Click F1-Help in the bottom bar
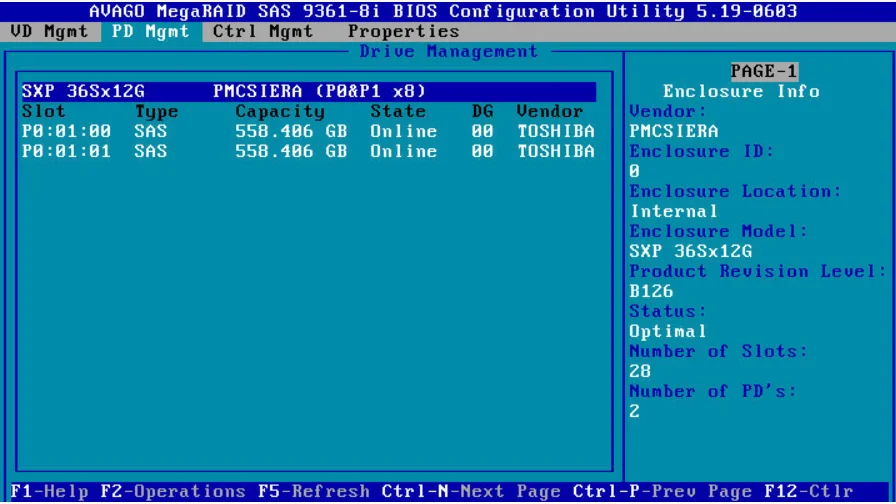The width and height of the screenshot is (896, 504). coord(49,491)
